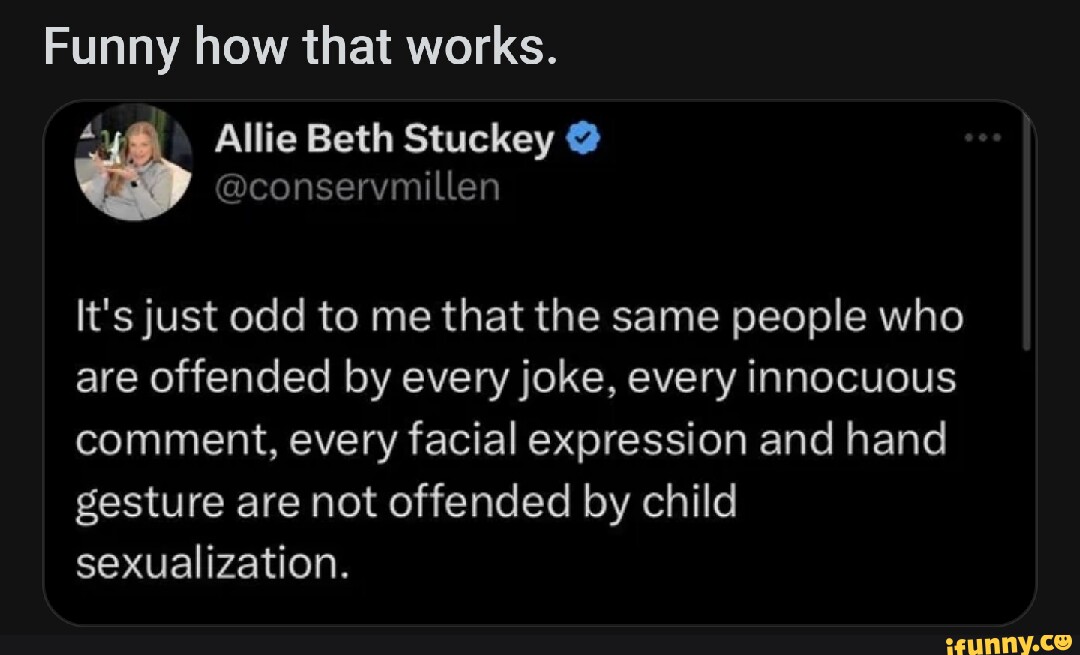Open the @conservmillen handle link
The image size is (1080, 655).
(357, 186)
